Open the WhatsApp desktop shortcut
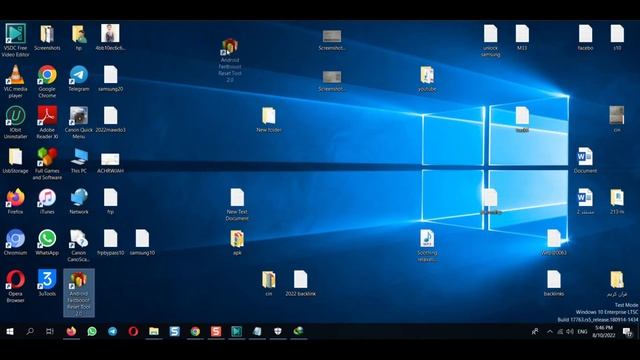 pos(47,242)
